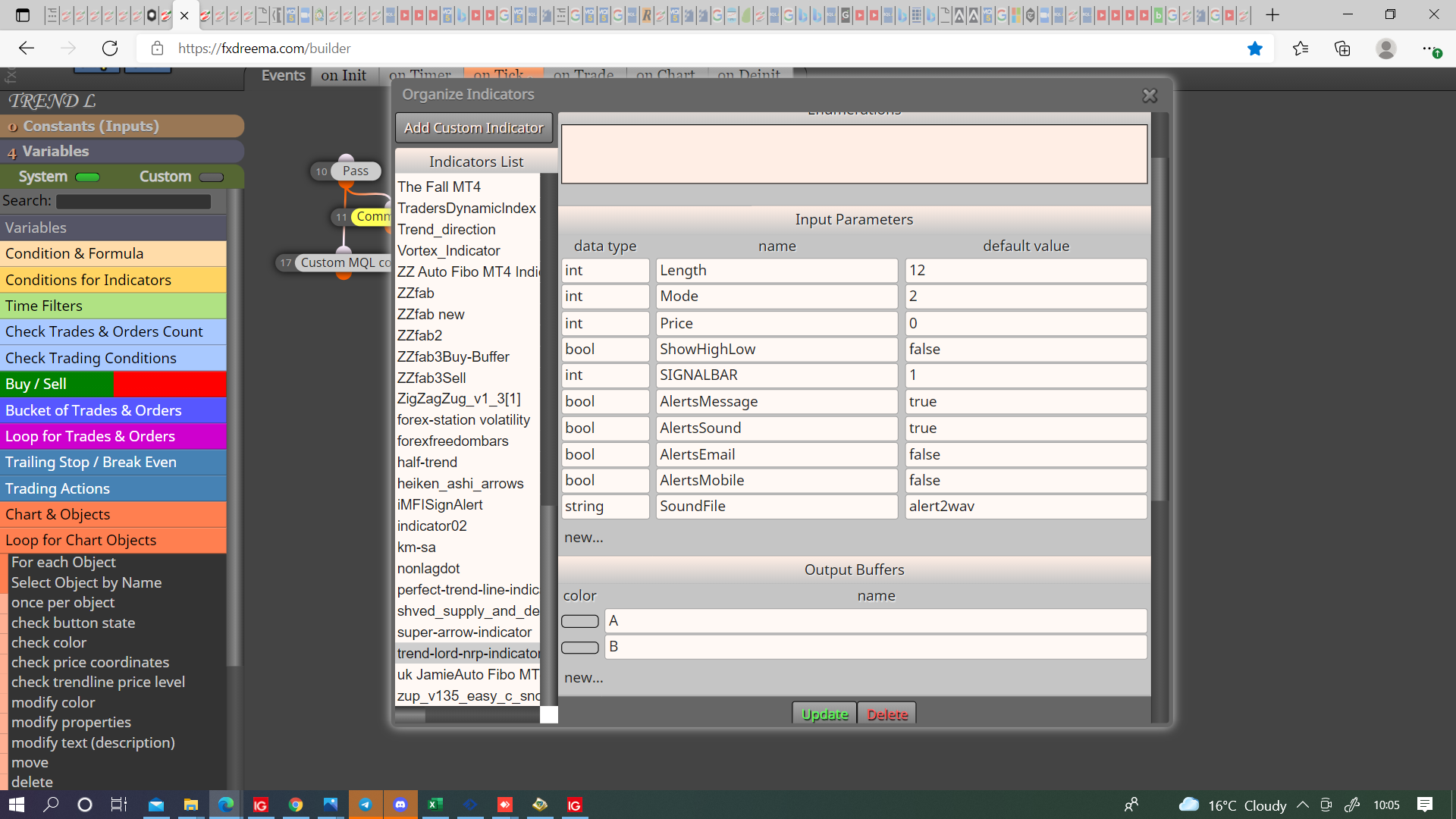Refresh the fxdreema builder page

click(x=110, y=49)
